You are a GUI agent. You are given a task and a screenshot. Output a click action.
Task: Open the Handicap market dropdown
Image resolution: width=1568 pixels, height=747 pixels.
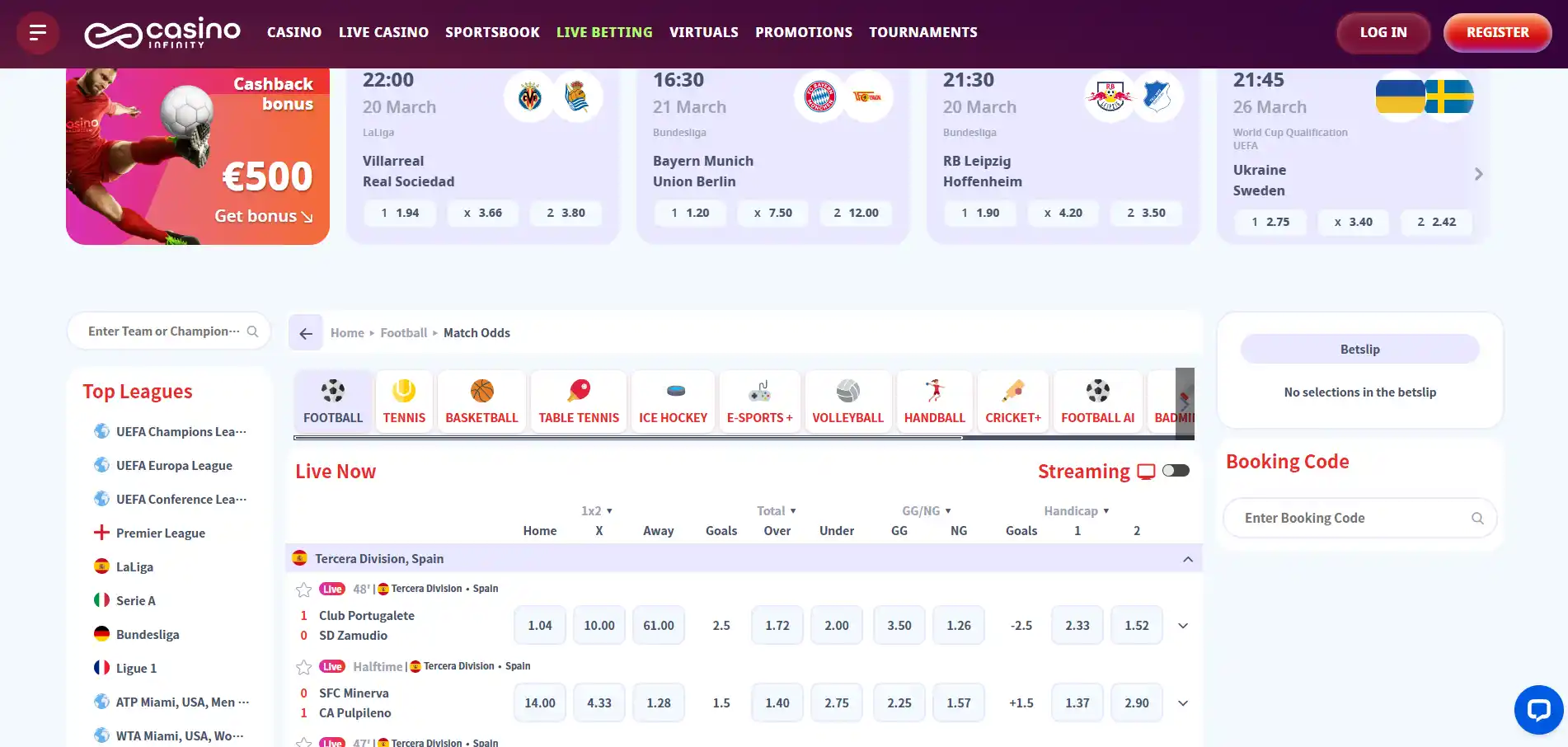point(1077,511)
